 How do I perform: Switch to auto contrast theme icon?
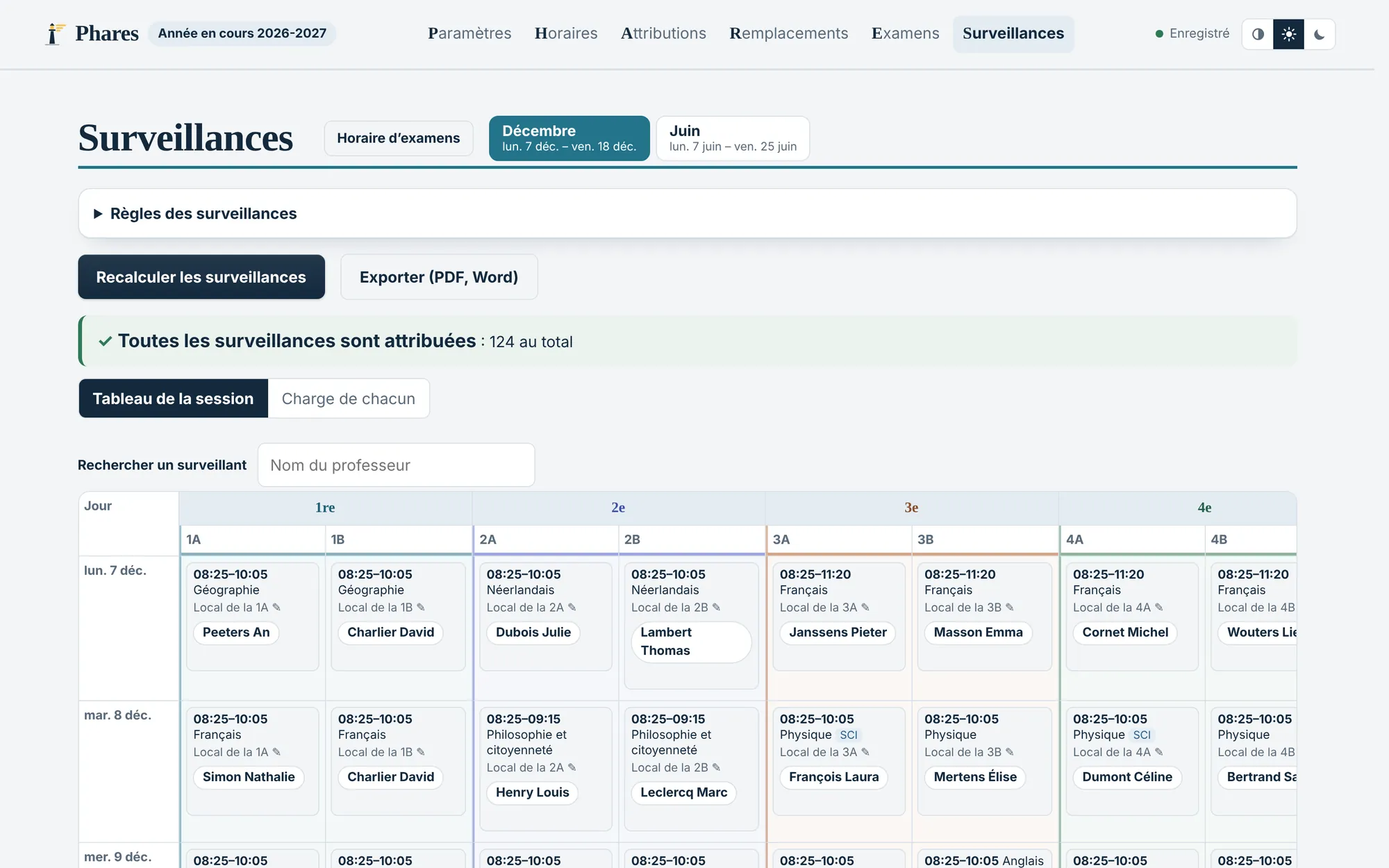pos(1258,34)
